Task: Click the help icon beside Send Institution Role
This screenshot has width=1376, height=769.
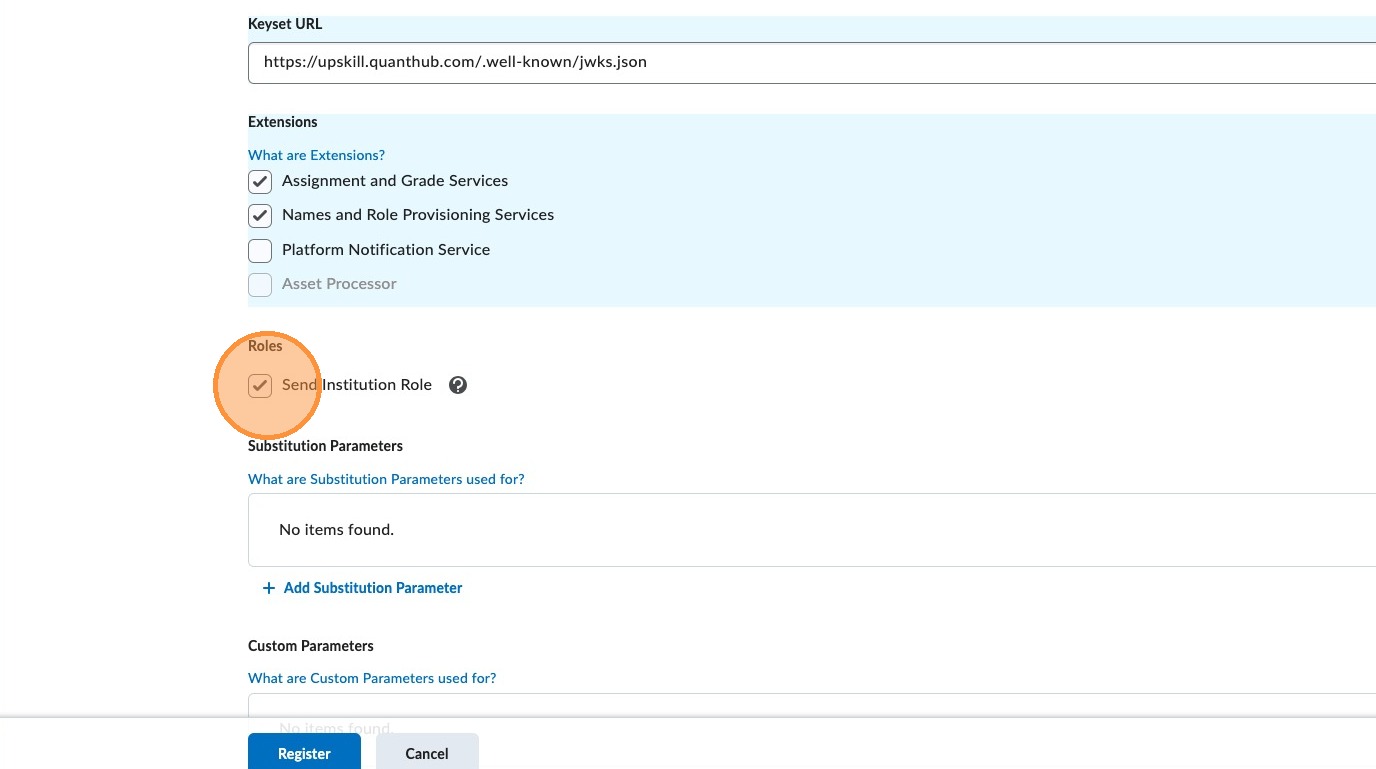Action: click(x=458, y=385)
